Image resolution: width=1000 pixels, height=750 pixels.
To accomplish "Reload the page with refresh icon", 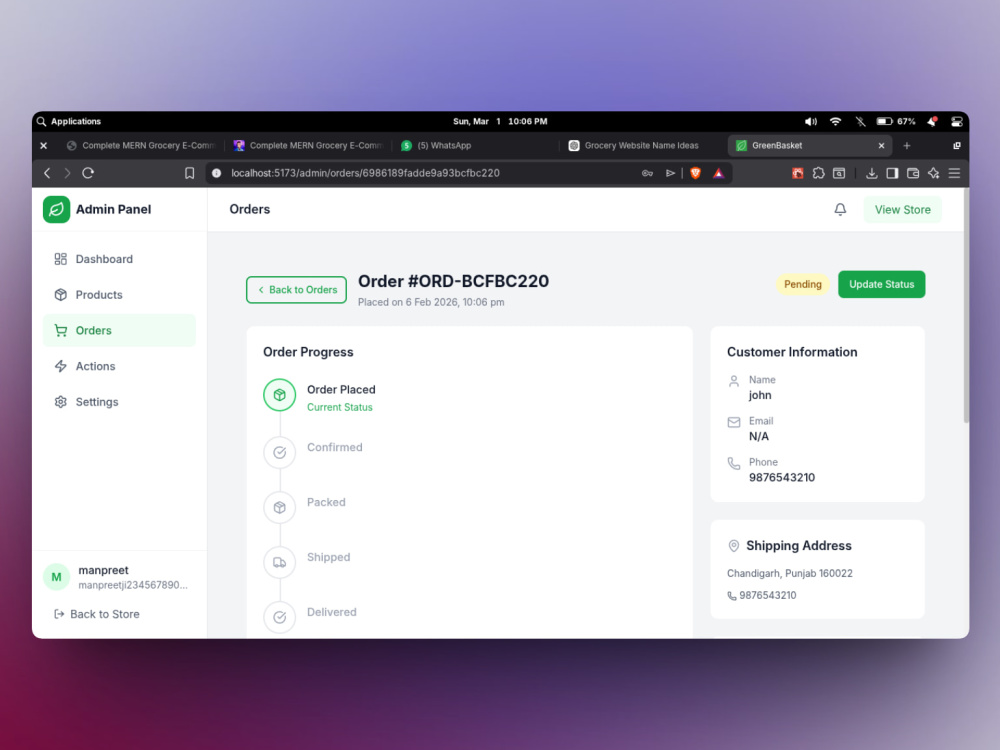I will pos(88,173).
